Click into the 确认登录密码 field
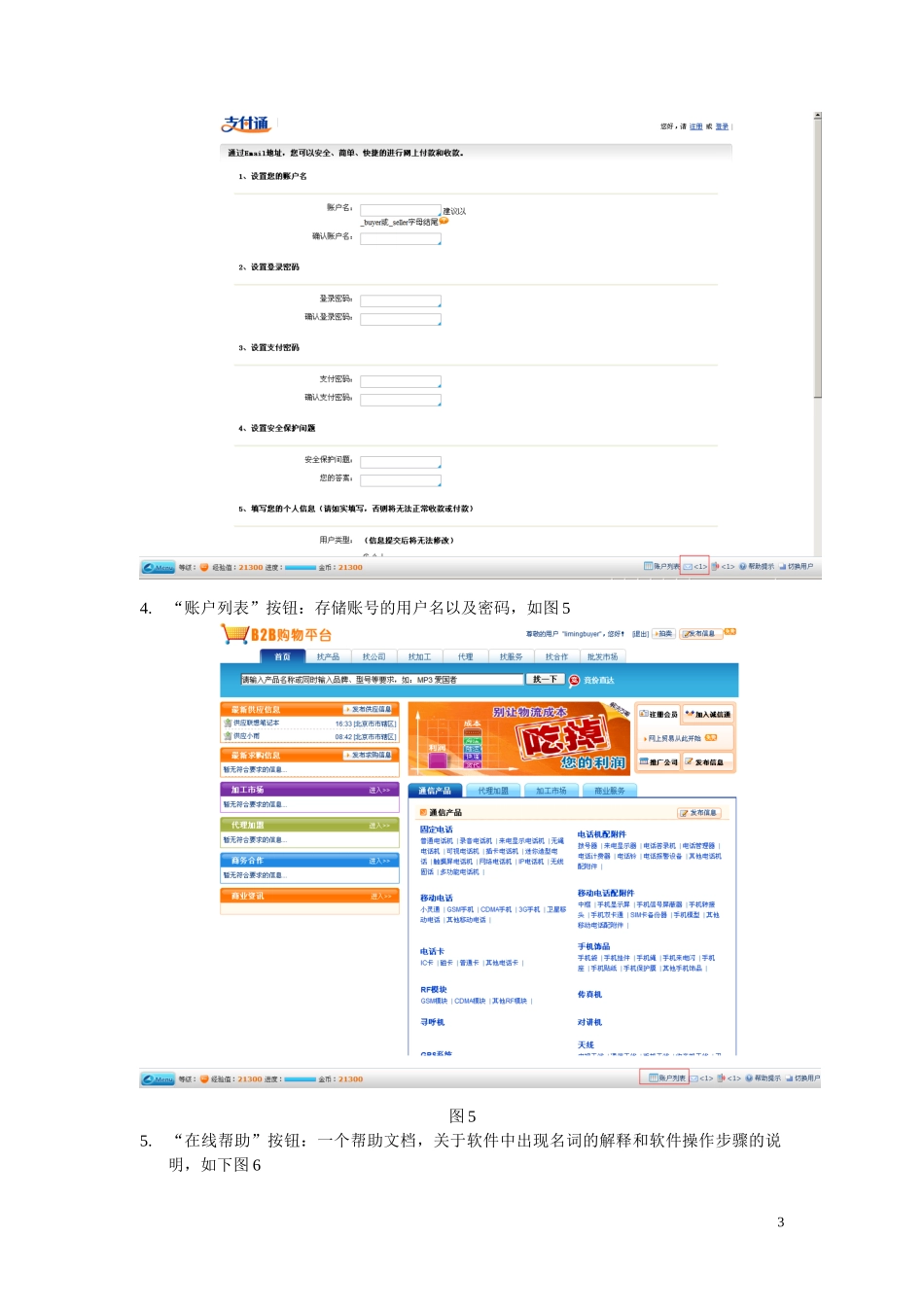The width and height of the screenshot is (924, 1307). (401, 318)
